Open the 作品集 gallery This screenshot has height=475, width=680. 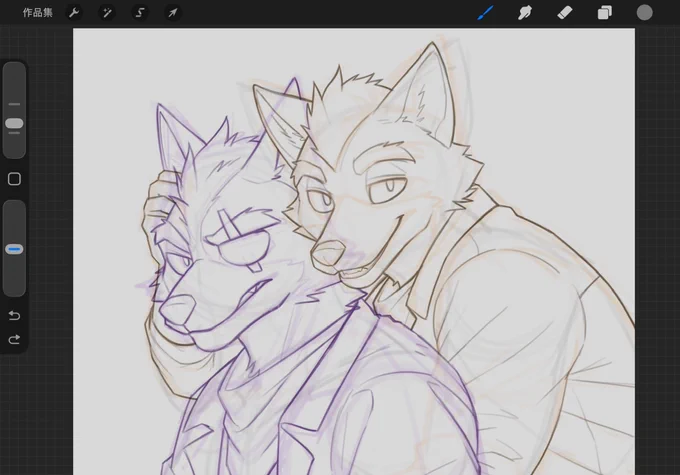tap(38, 13)
